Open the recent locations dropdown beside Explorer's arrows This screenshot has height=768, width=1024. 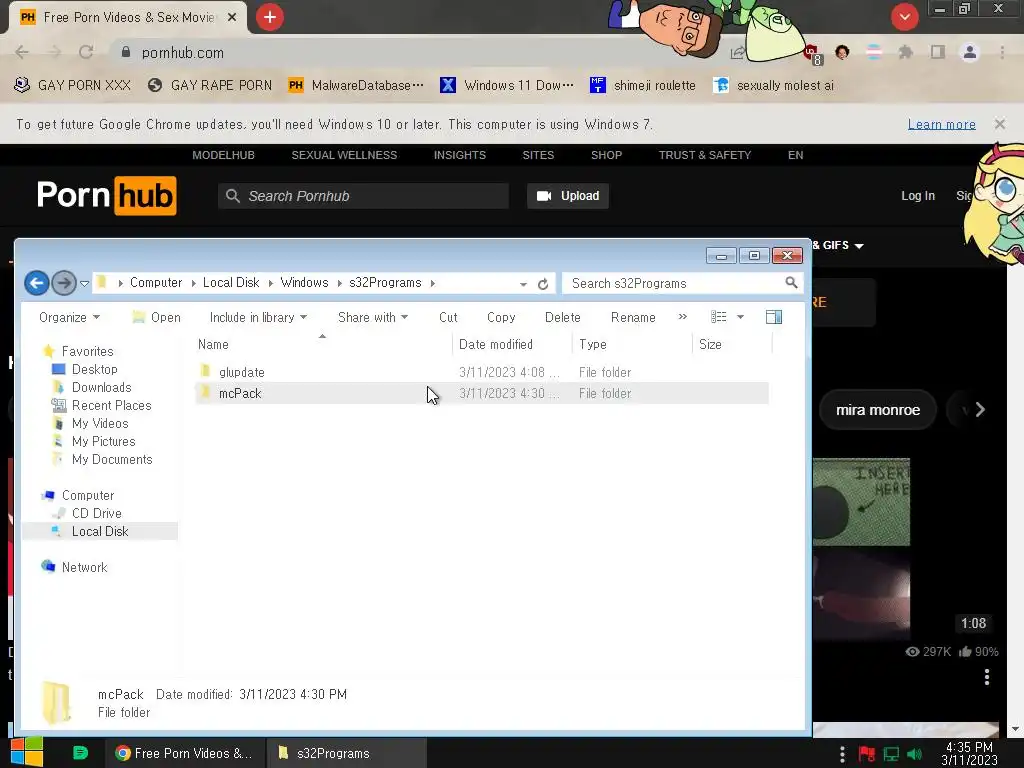(x=84, y=283)
